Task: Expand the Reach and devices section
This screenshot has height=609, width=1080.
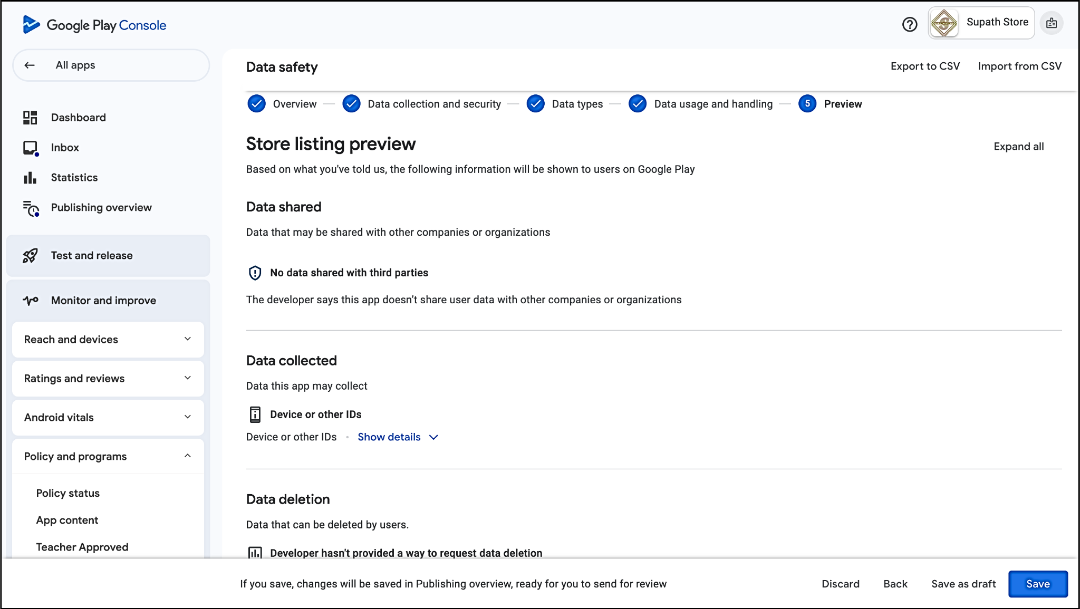Action: click(x=187, y=340)
